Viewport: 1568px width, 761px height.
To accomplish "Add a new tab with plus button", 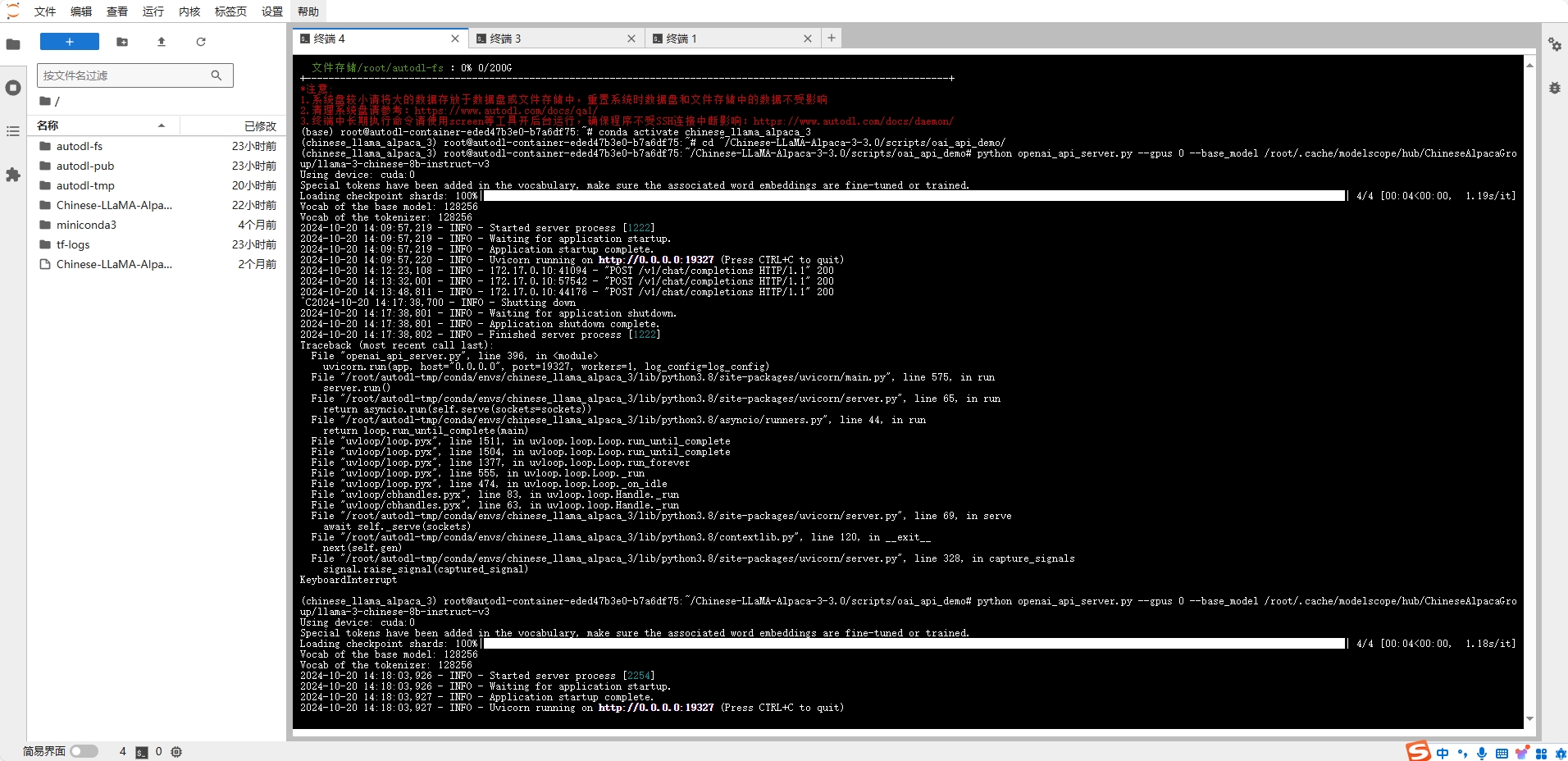I will [x=832, y=38].
